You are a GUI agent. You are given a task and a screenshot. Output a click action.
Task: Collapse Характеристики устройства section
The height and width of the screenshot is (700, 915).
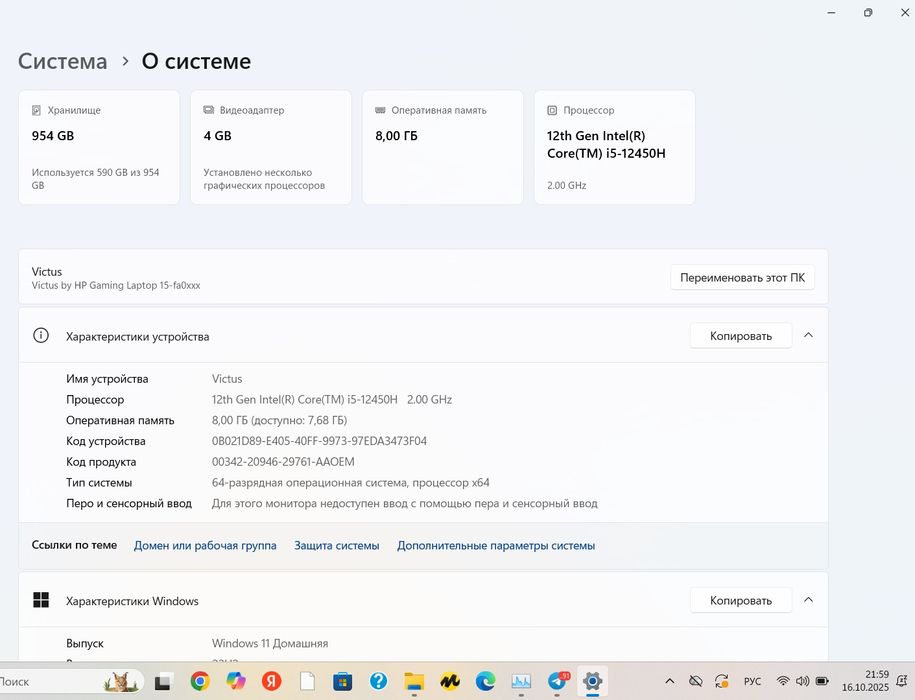pyautogui.click(x=808, y=335)
